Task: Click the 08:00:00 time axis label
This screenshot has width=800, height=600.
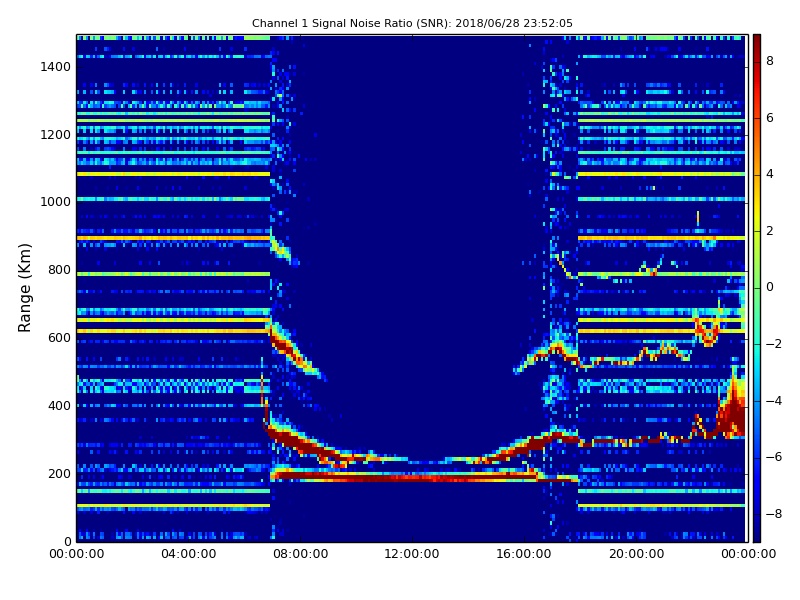Action: 301,554
